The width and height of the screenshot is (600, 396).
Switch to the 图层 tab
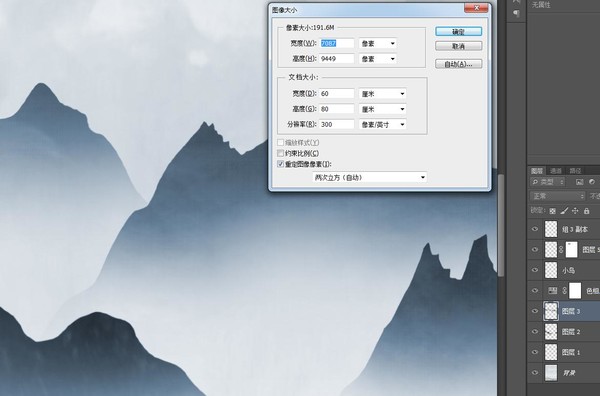click(x=537, y=171)
